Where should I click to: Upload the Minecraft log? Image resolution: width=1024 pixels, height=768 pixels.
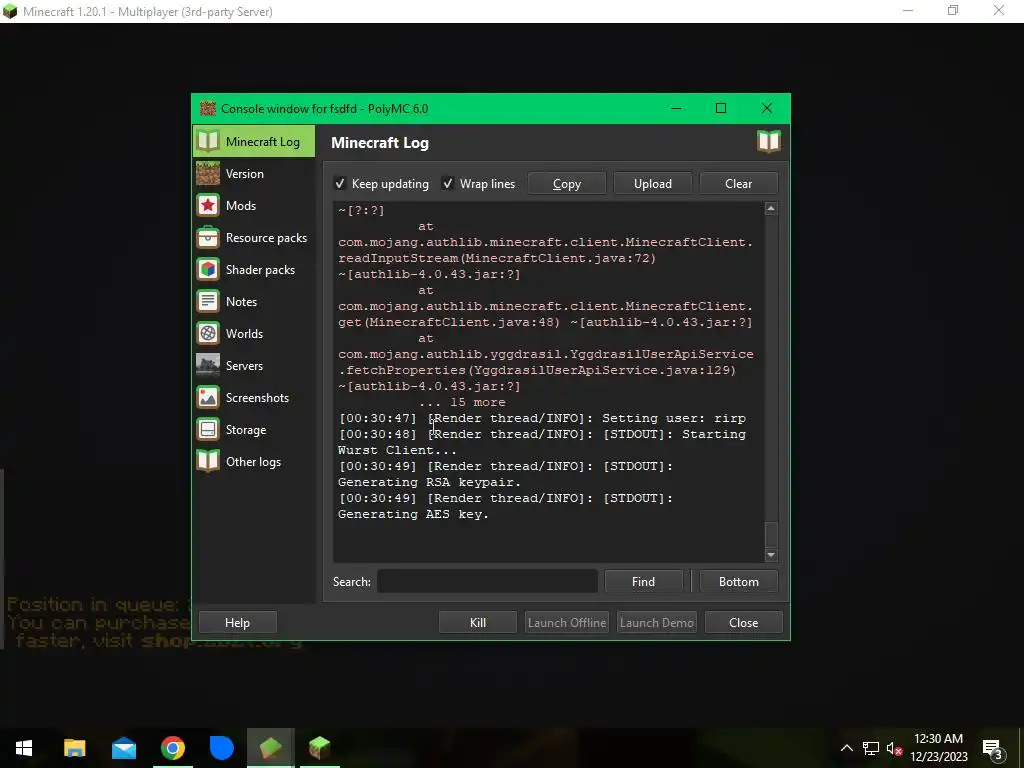652,184
